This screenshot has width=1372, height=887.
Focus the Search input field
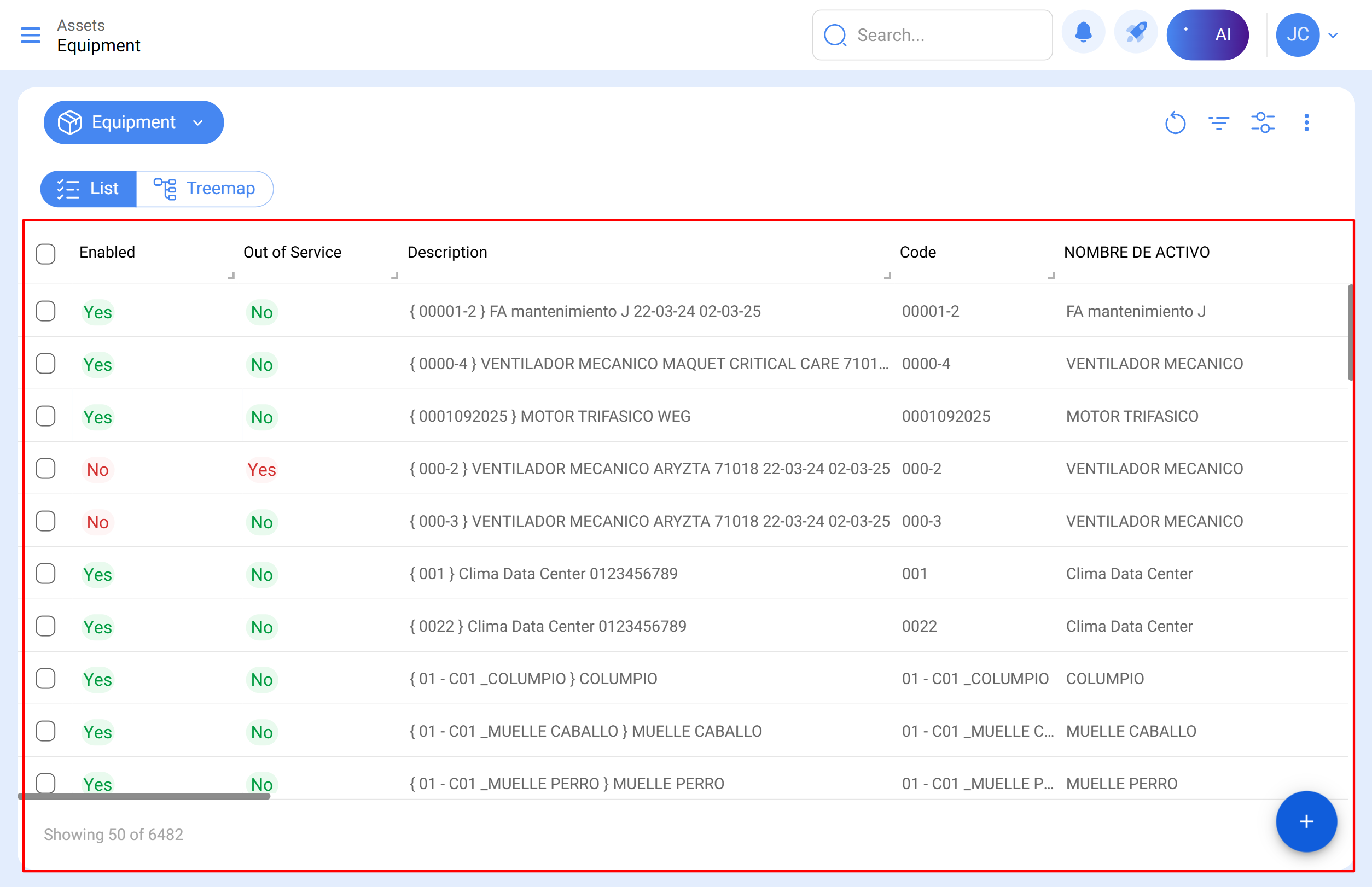945,35
